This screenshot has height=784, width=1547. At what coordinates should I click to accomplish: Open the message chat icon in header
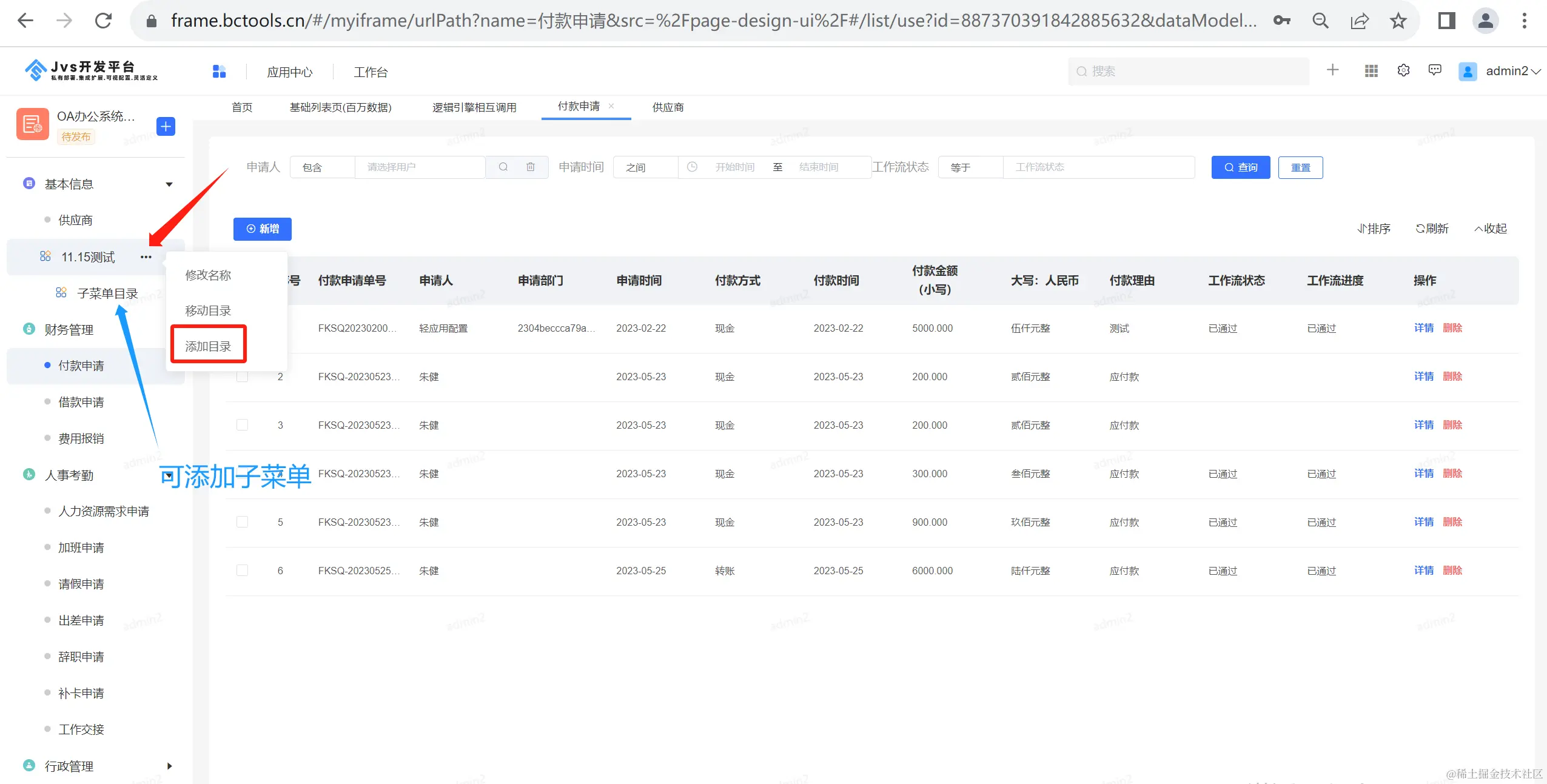tap(1435, 70)
